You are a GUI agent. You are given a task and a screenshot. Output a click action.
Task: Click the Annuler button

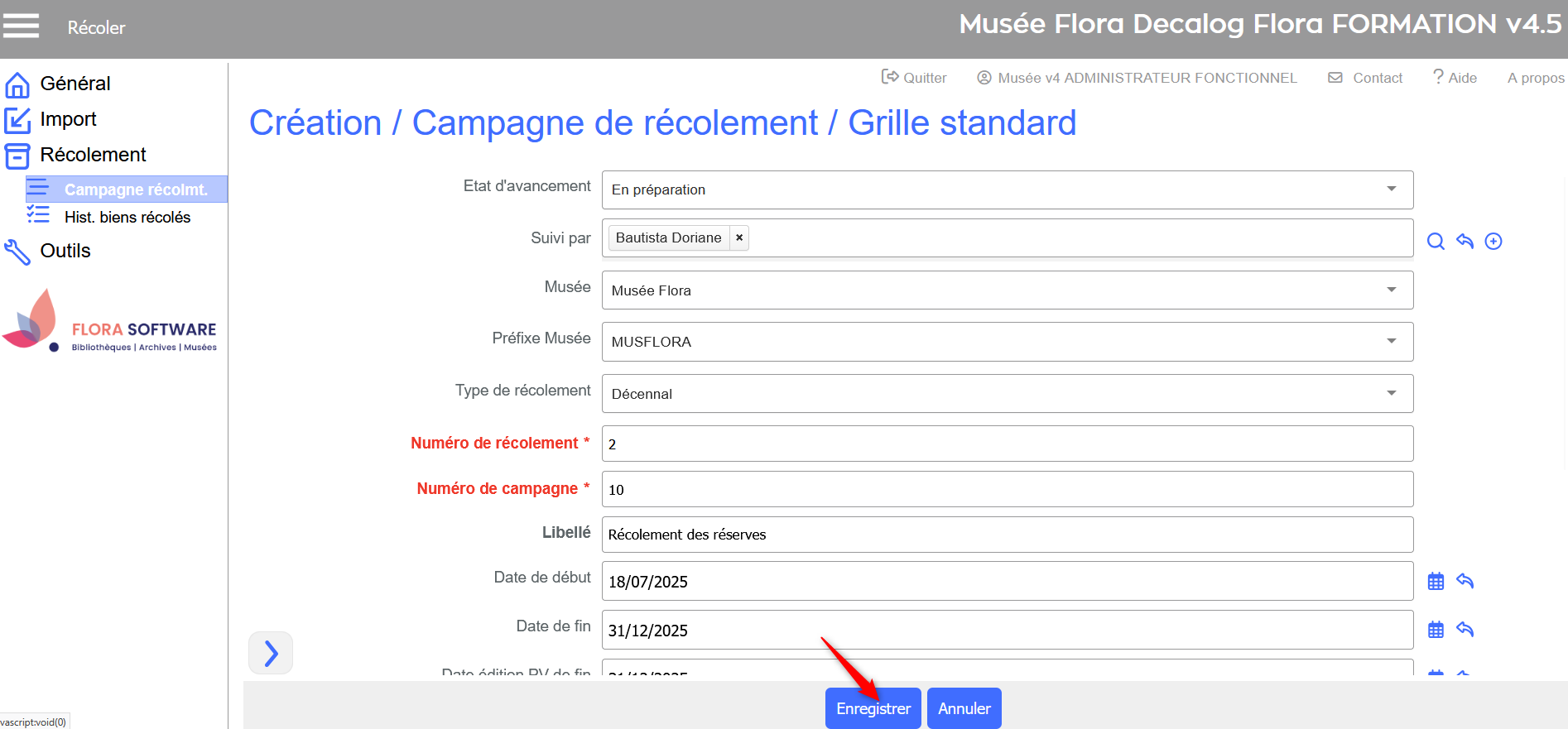(x=964, y=708)
